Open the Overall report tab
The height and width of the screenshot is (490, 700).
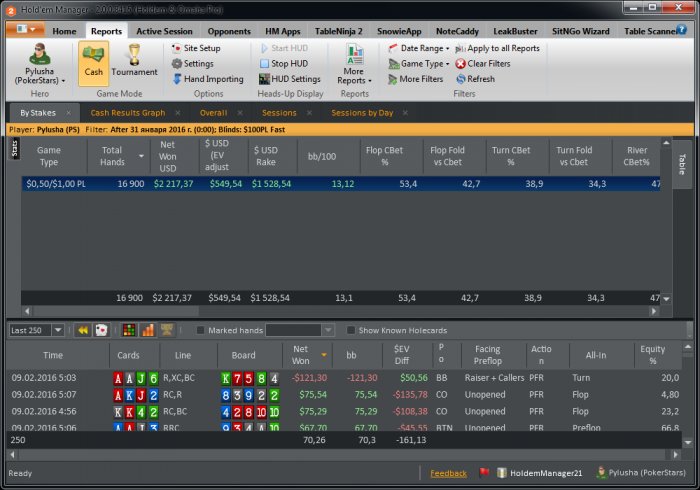(x=213, y=113)
